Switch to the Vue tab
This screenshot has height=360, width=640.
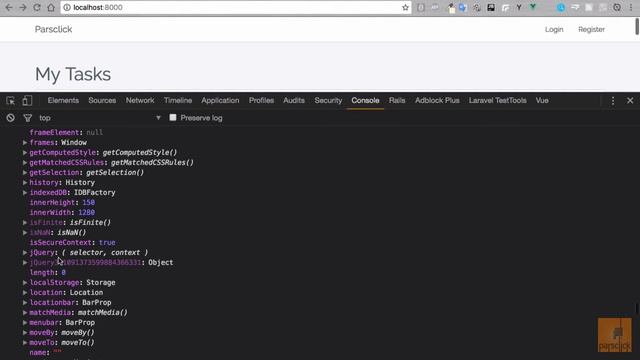click(x=542, y=100)
